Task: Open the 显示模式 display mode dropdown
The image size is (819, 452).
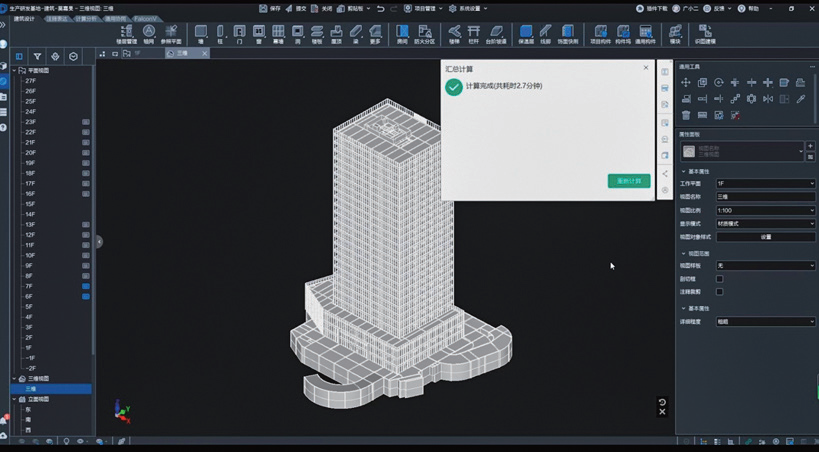Action: coord(765,224)
